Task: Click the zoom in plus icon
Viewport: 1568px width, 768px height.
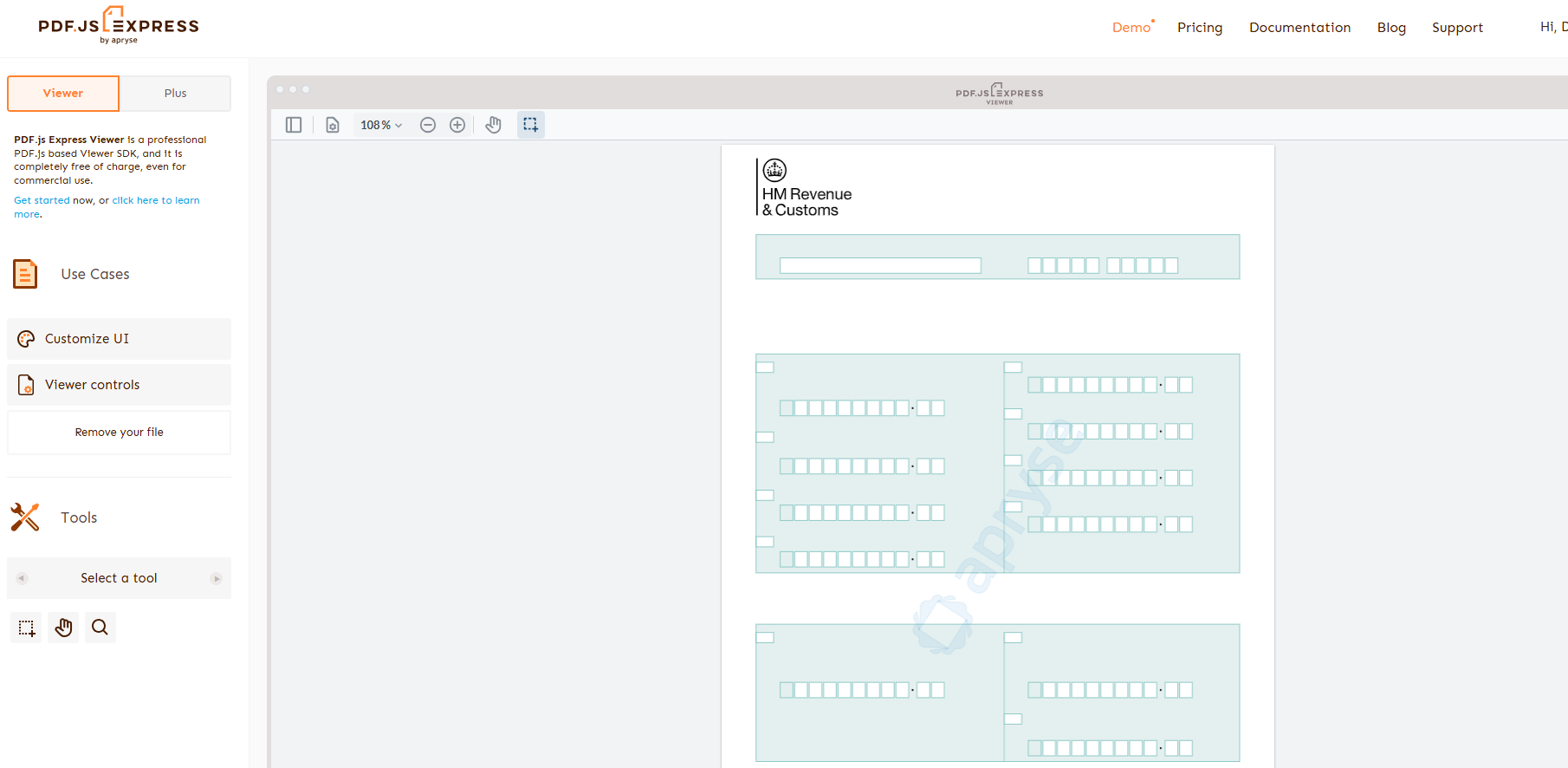Action: click(457, 125)
